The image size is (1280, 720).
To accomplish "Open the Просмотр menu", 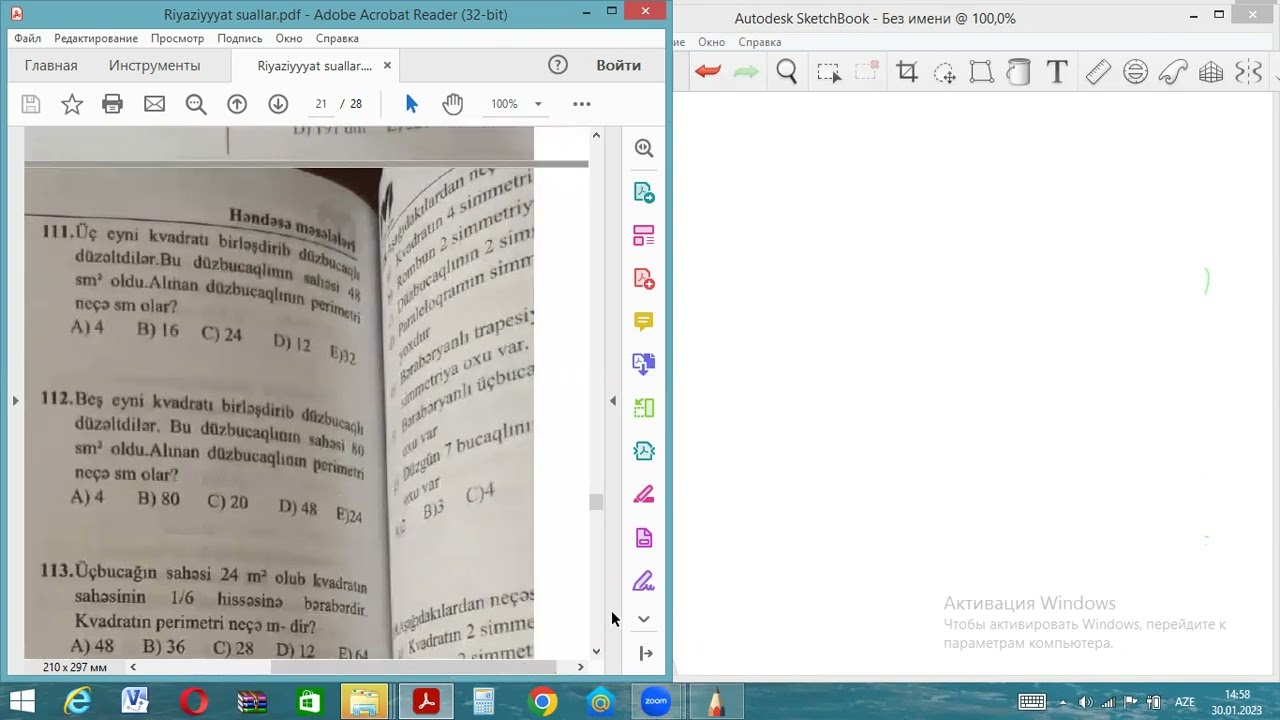I will (177, 38).
